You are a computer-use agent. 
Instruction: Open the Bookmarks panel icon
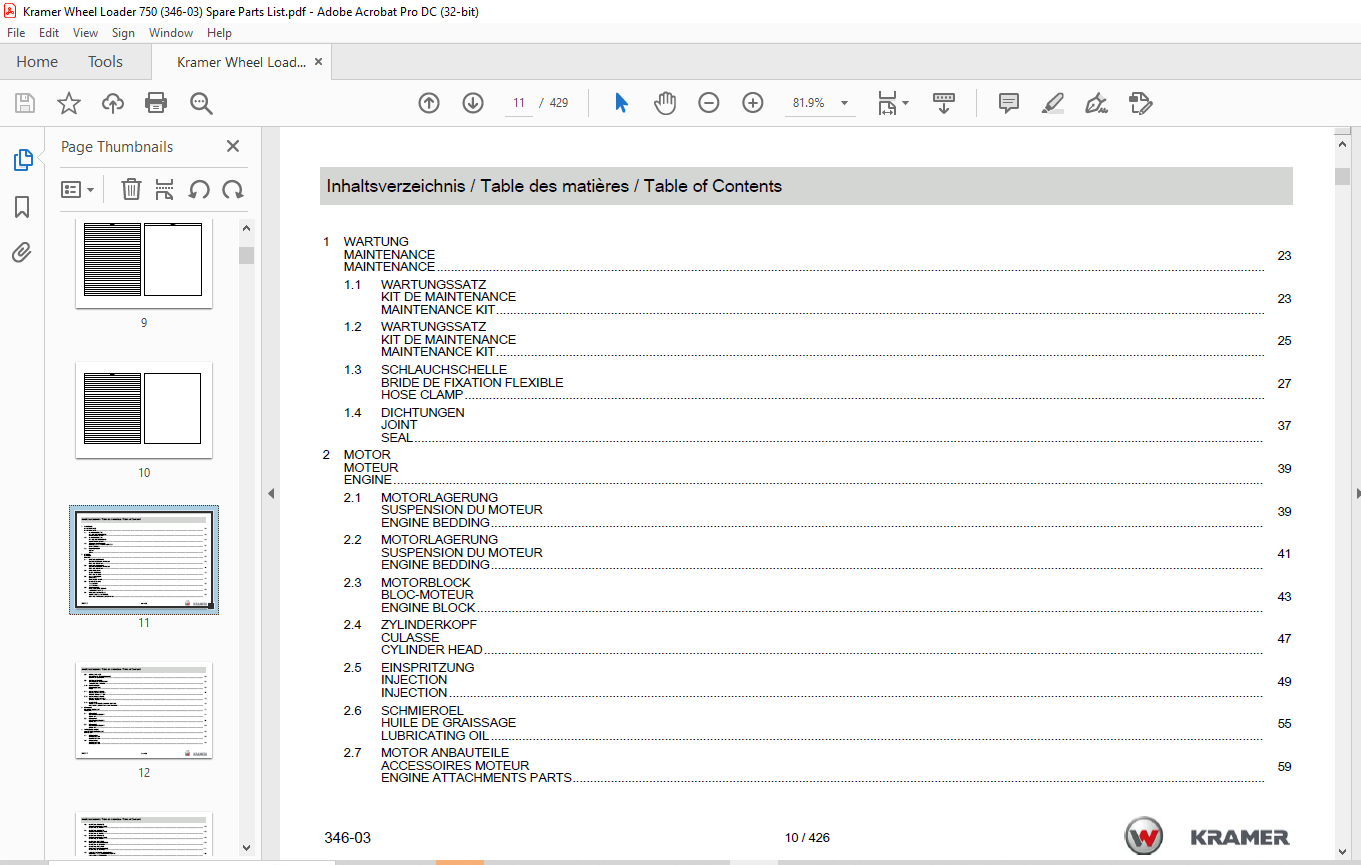click(x=22, y=207)
